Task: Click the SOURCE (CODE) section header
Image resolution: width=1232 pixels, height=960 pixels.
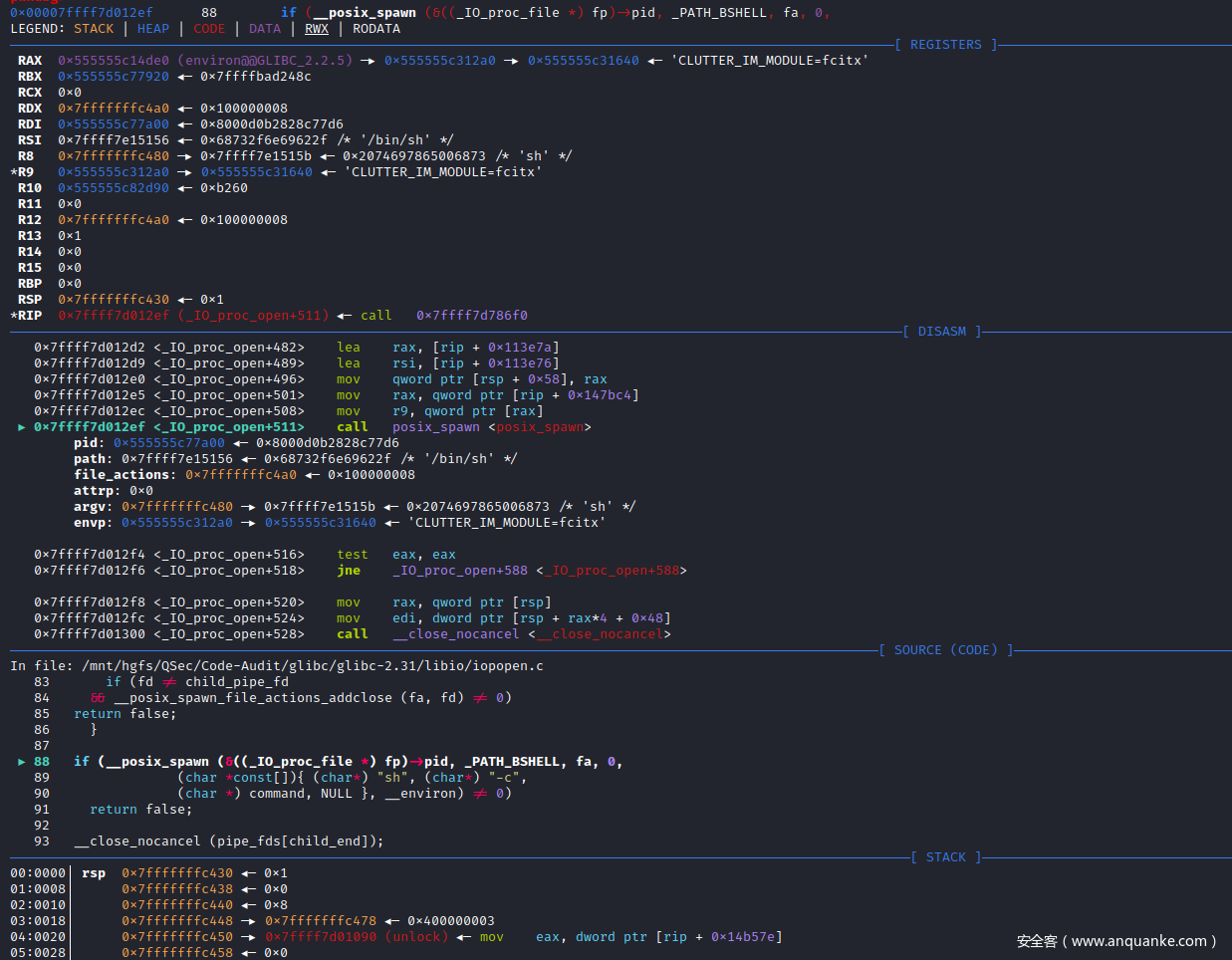Action: [946, 650]
